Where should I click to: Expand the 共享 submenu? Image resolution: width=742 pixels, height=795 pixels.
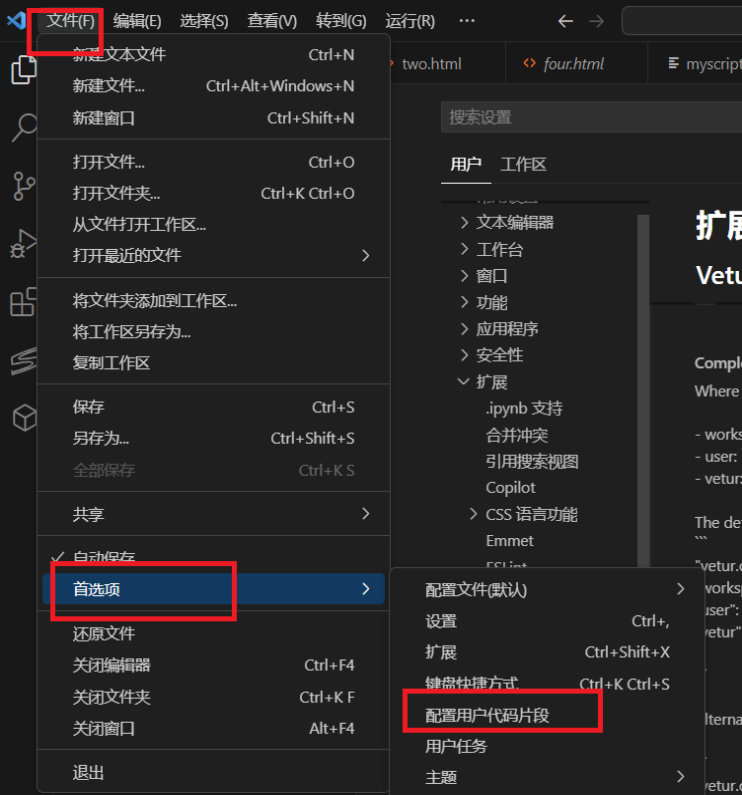(x=214, y=514)
